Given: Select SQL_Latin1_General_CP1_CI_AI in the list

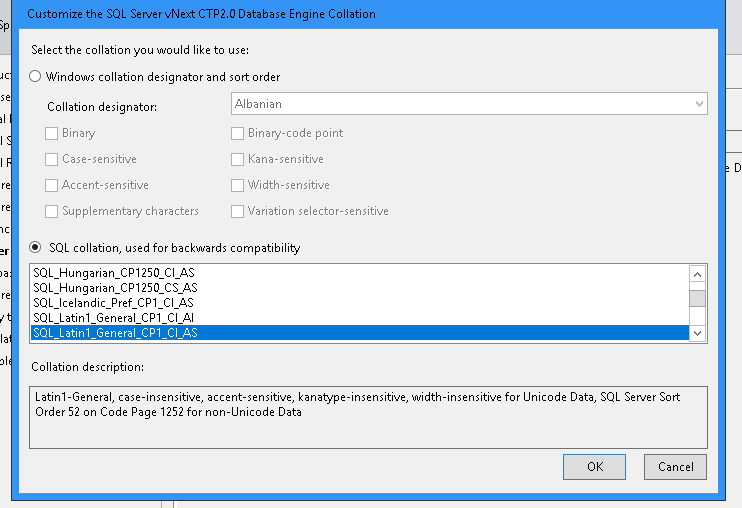Looking at the screenshot, I should [360, 318].
